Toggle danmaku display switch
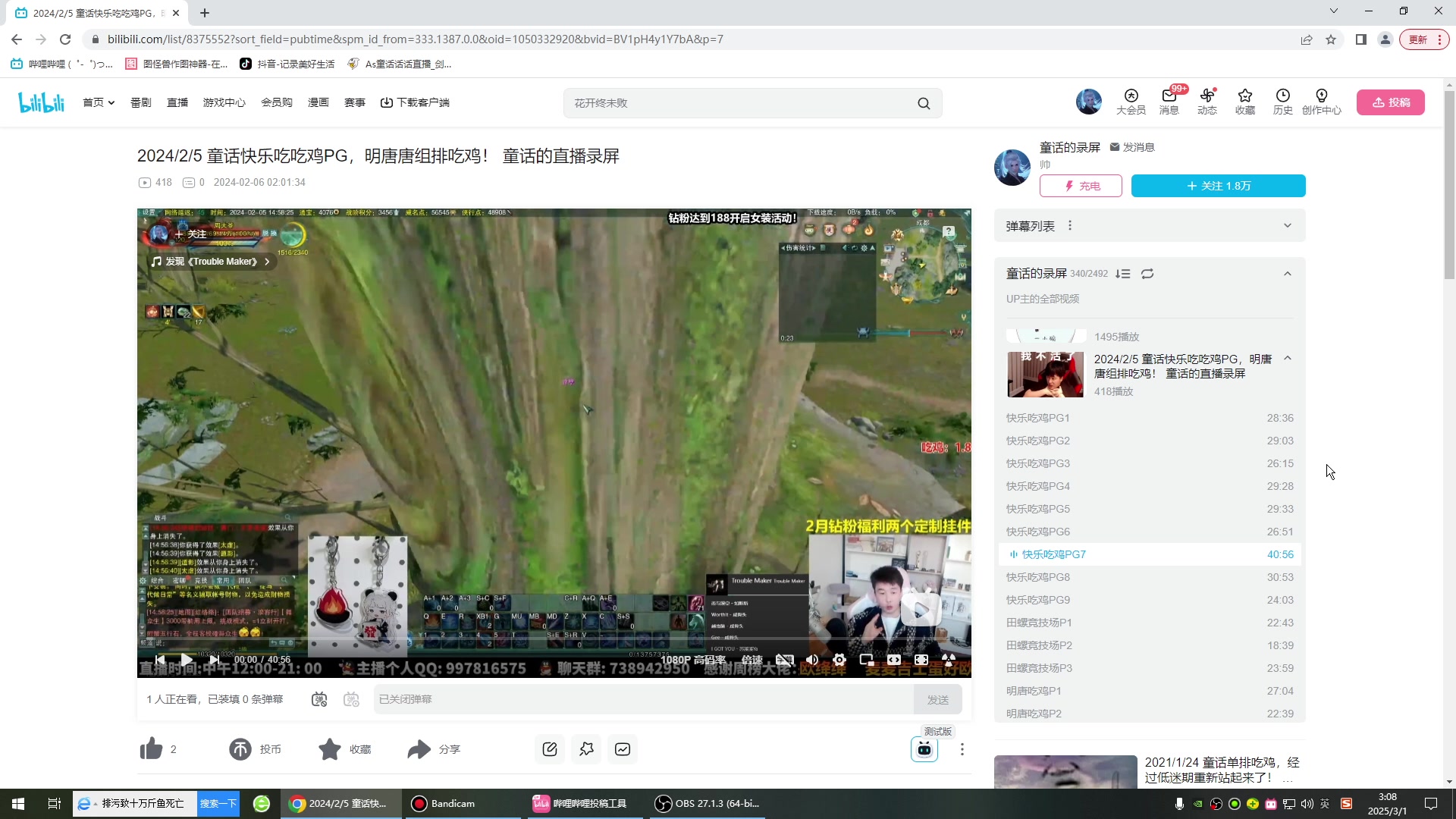The height and width of the screenshot is (819, 1456). coord(319,699)
